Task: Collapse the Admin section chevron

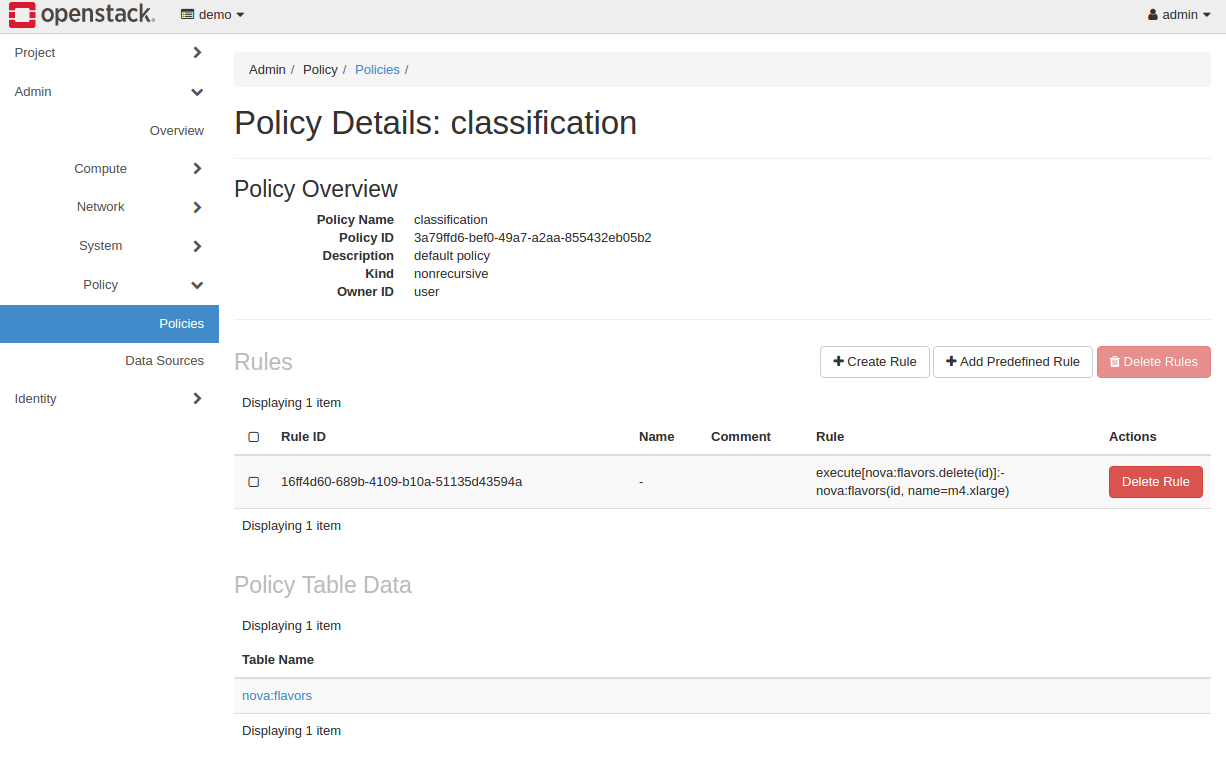Action: (197, 92)
